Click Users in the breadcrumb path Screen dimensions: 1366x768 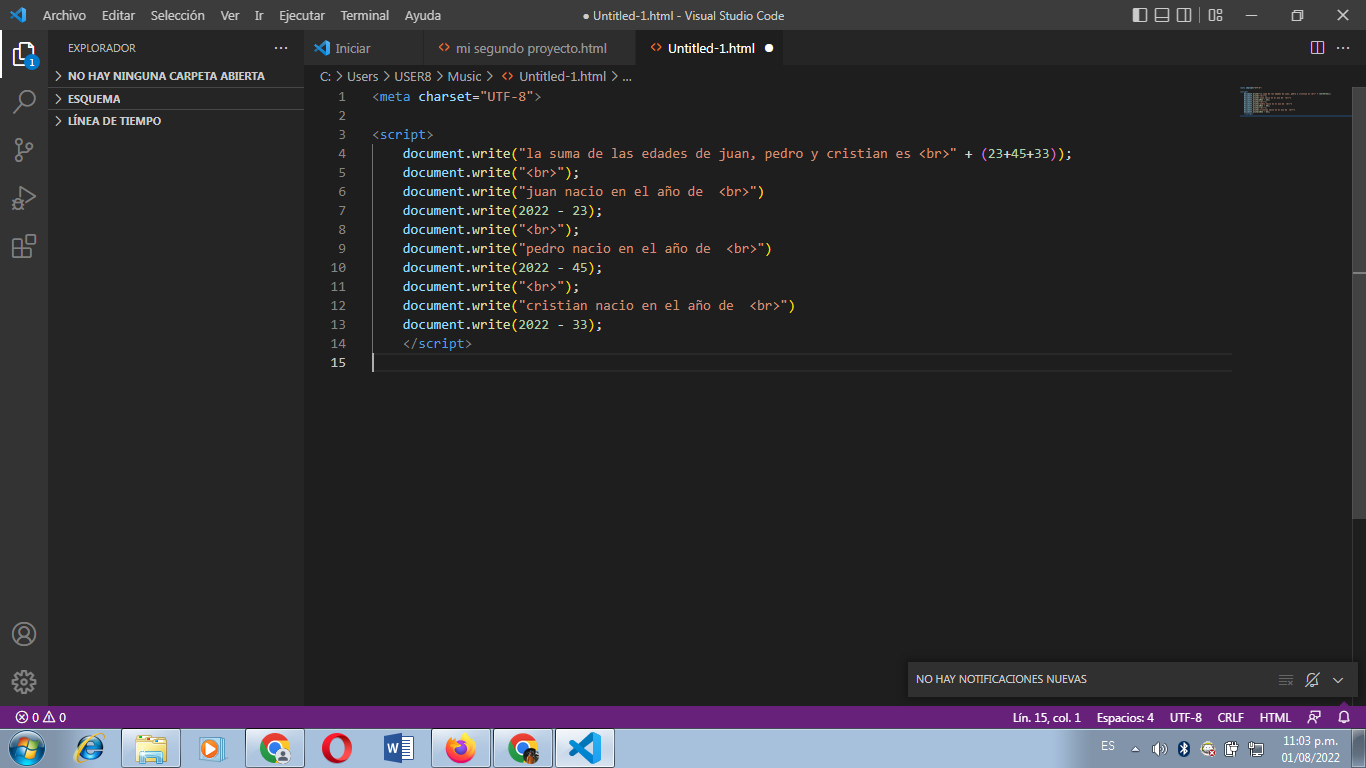tap(362, 76)
